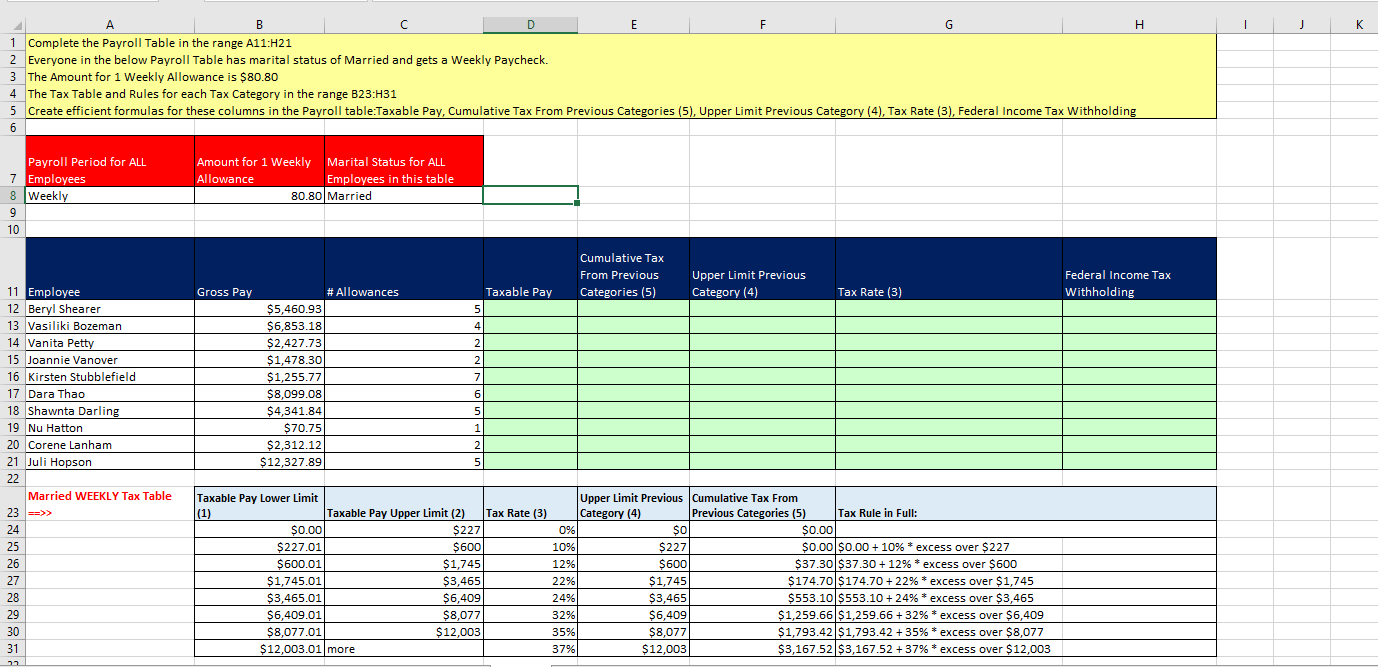Click Cumulative Tax cell for Shawnta Darling
This screenshot has height=667, width=1378.
[633, 411]
